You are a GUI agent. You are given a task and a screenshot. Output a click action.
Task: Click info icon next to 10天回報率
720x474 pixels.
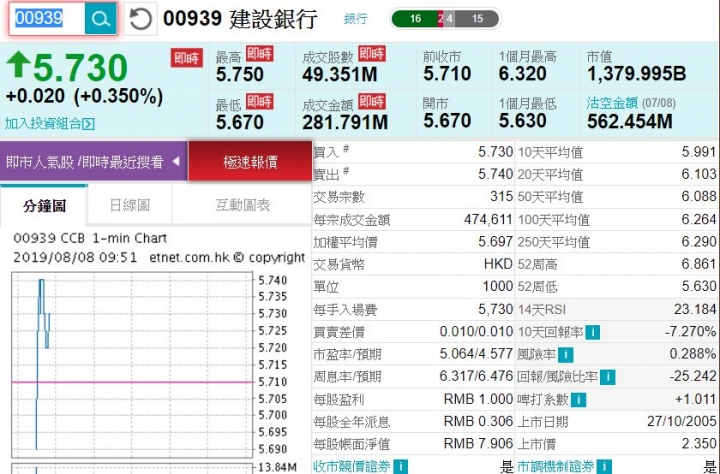pos(593,332)
